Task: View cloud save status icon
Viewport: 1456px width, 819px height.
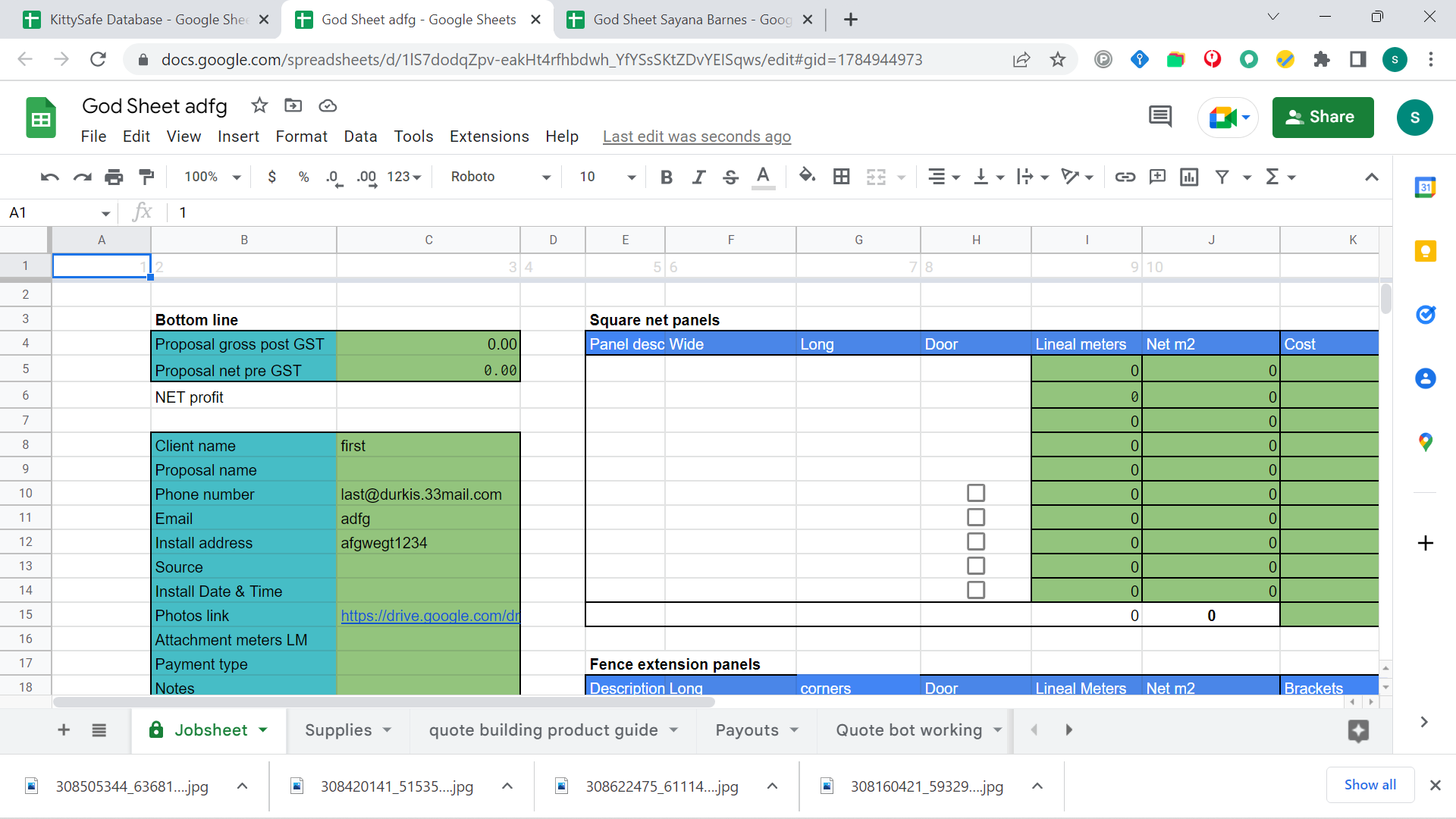Action: (x=328, y=105)
